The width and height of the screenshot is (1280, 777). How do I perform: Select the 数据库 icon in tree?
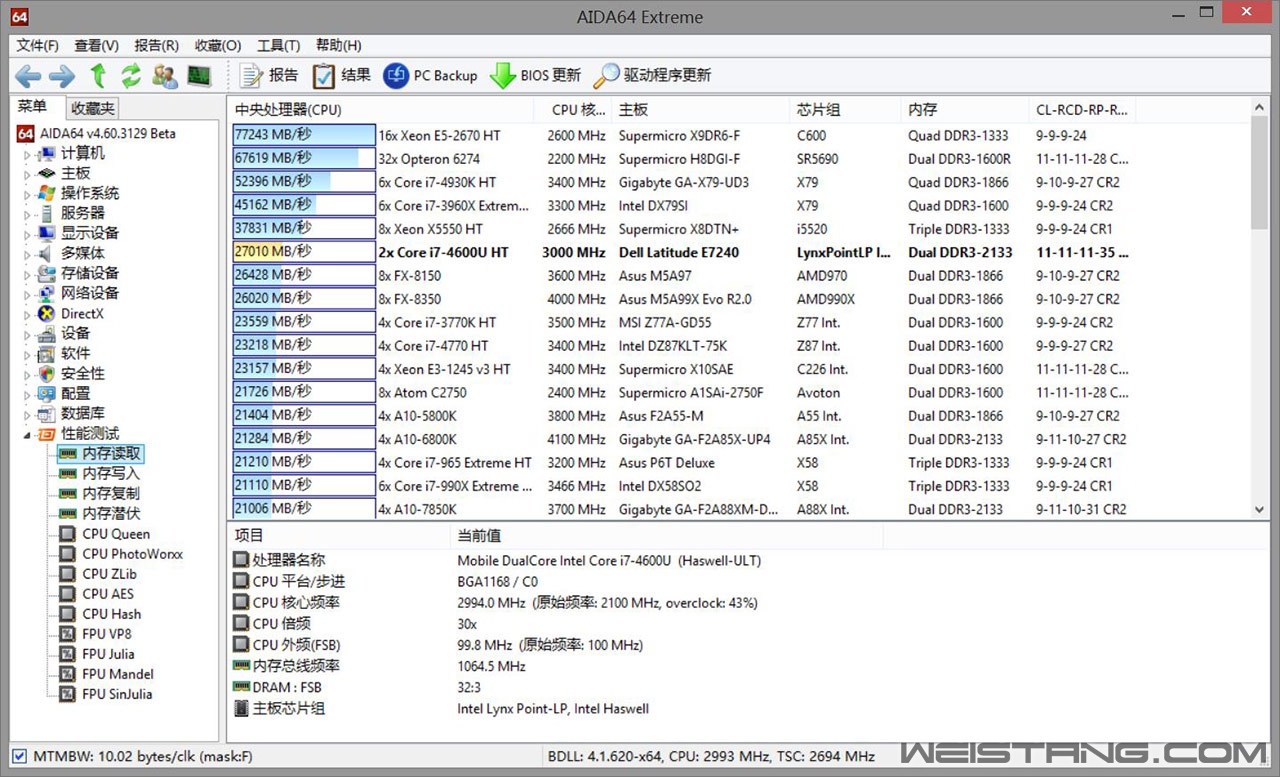click(46, 413)
